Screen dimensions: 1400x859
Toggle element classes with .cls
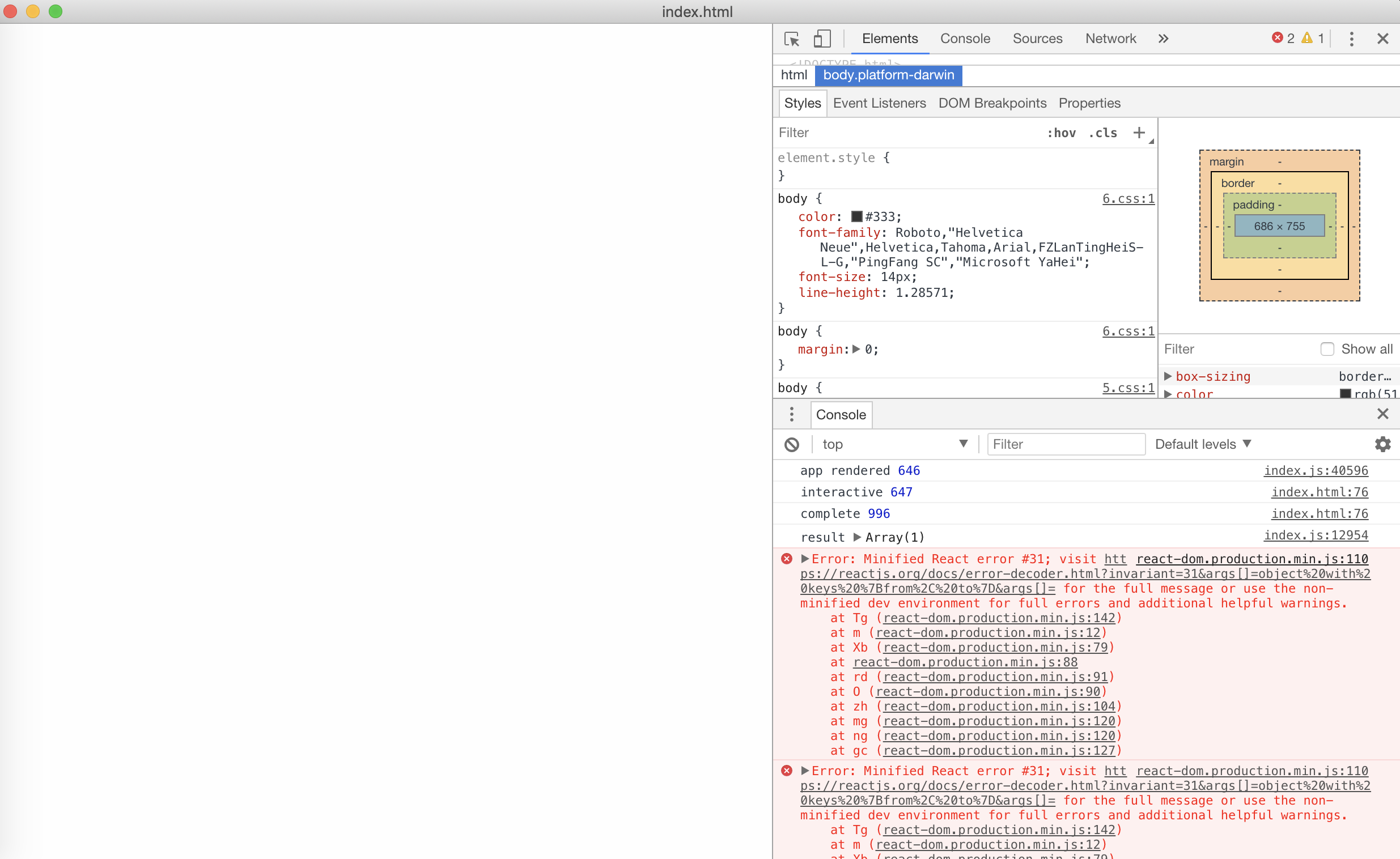coord(1102,133)
